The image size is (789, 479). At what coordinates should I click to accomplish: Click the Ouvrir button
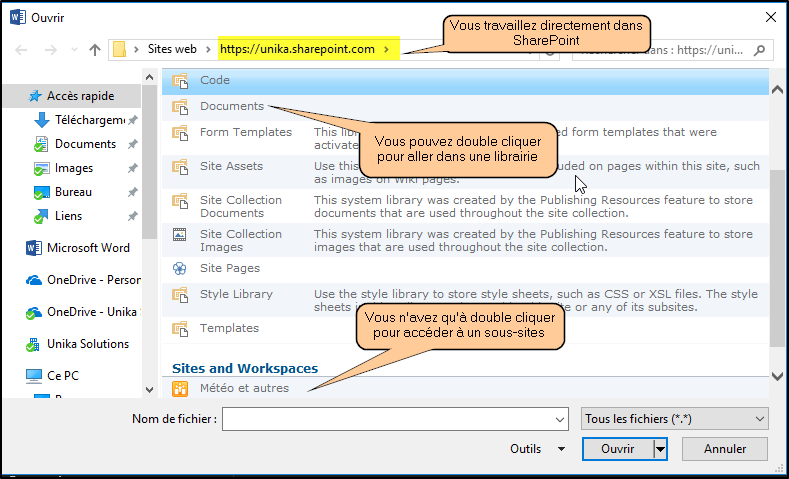point(618,449)
